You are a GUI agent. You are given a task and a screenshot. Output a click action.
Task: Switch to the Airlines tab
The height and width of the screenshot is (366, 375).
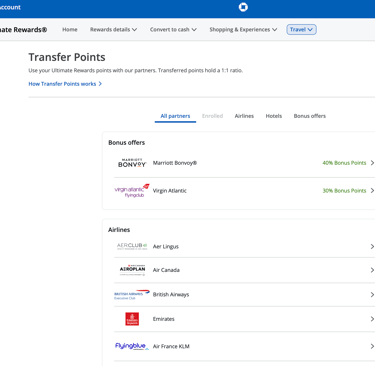pyautogui.click(x=244, y=116)
